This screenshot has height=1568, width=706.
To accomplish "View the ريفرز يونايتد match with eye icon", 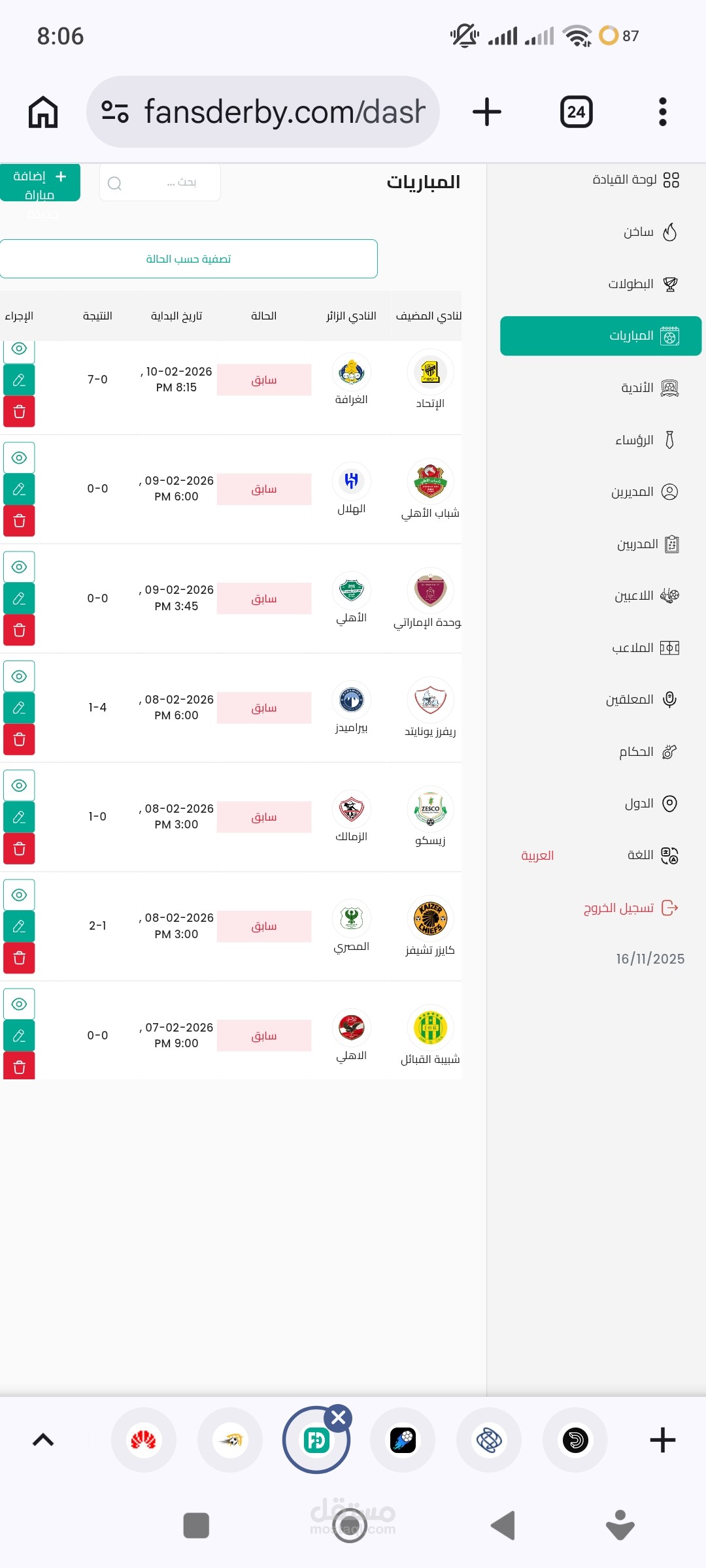I will click(x=19, y=676).
